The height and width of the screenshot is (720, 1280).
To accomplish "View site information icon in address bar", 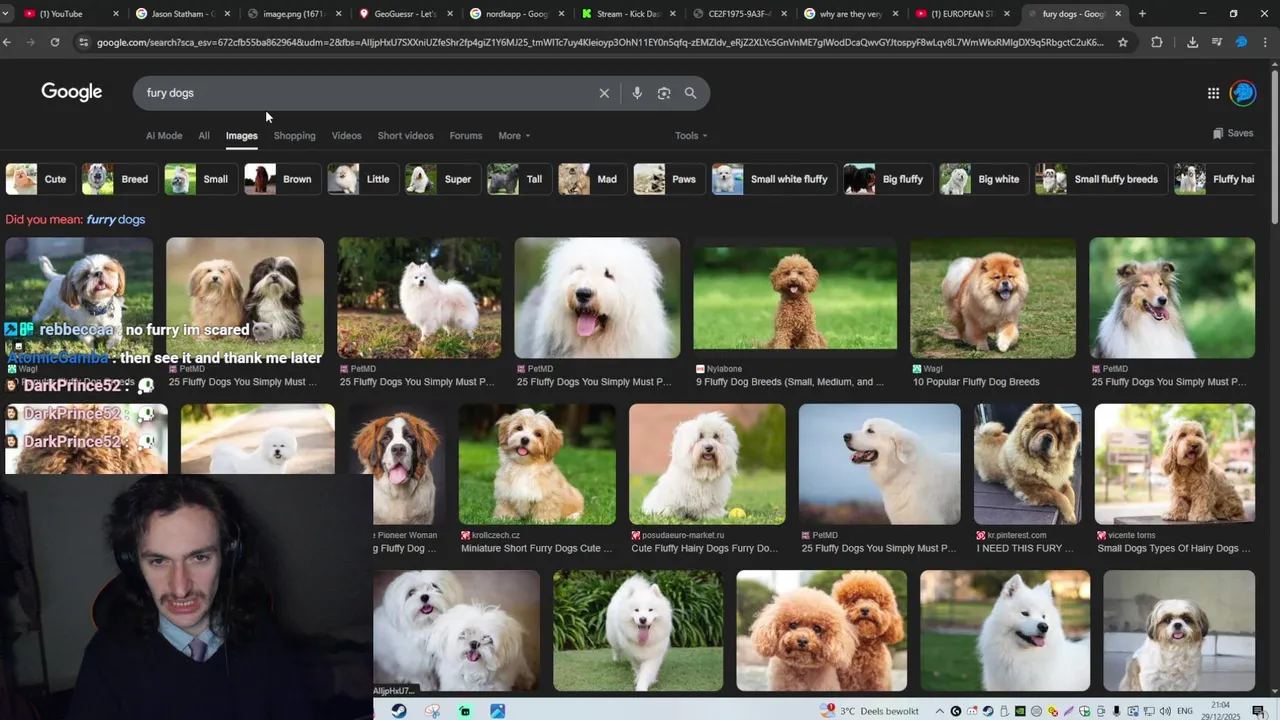I will pyautogui.click(x=83, y=42).
